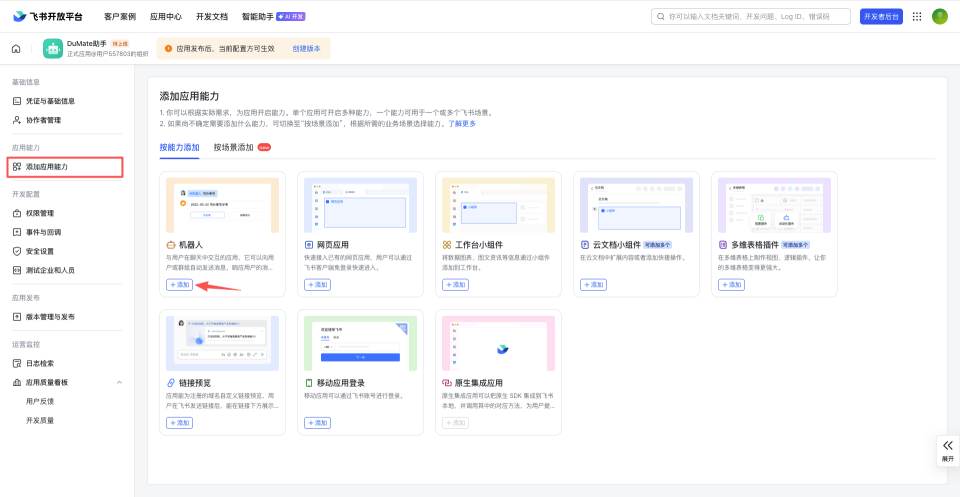Image resolution: width=960 pixels, height=497 pixels.
Task: Select 权限管理 in sidebar
Action: click(x=40, y=213)
